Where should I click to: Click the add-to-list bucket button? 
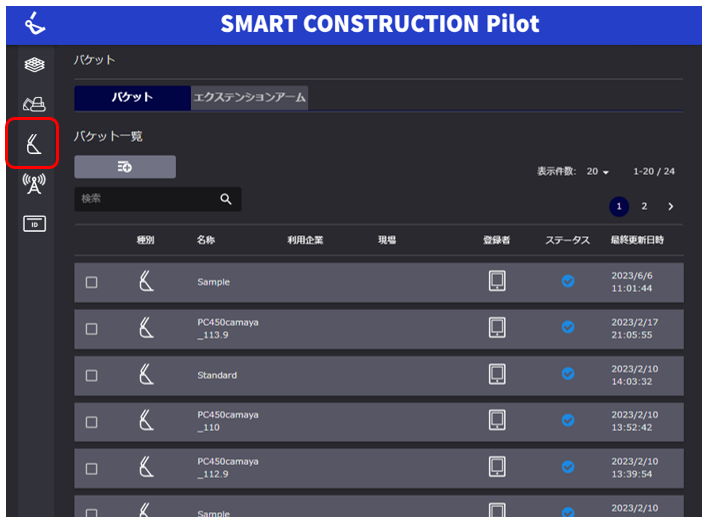(x=125, y=167)
